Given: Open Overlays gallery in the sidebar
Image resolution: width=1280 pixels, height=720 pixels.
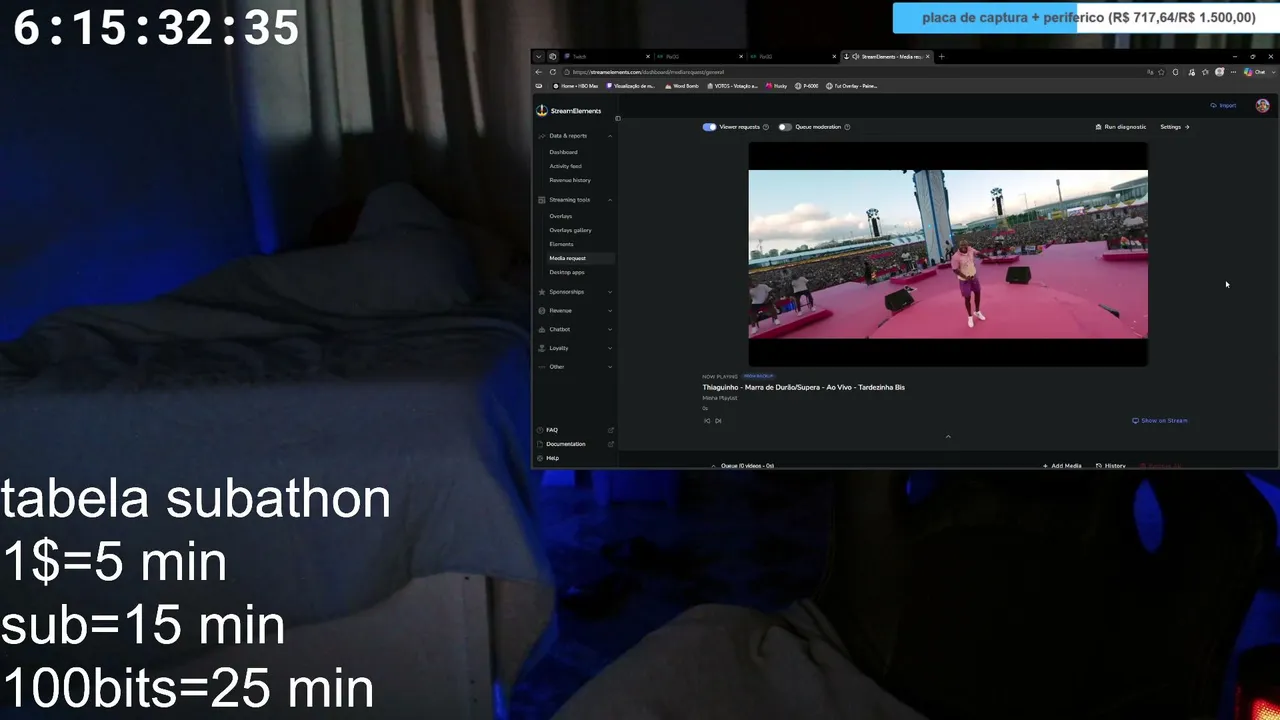Looking at the screenshot, I should 570,230.
